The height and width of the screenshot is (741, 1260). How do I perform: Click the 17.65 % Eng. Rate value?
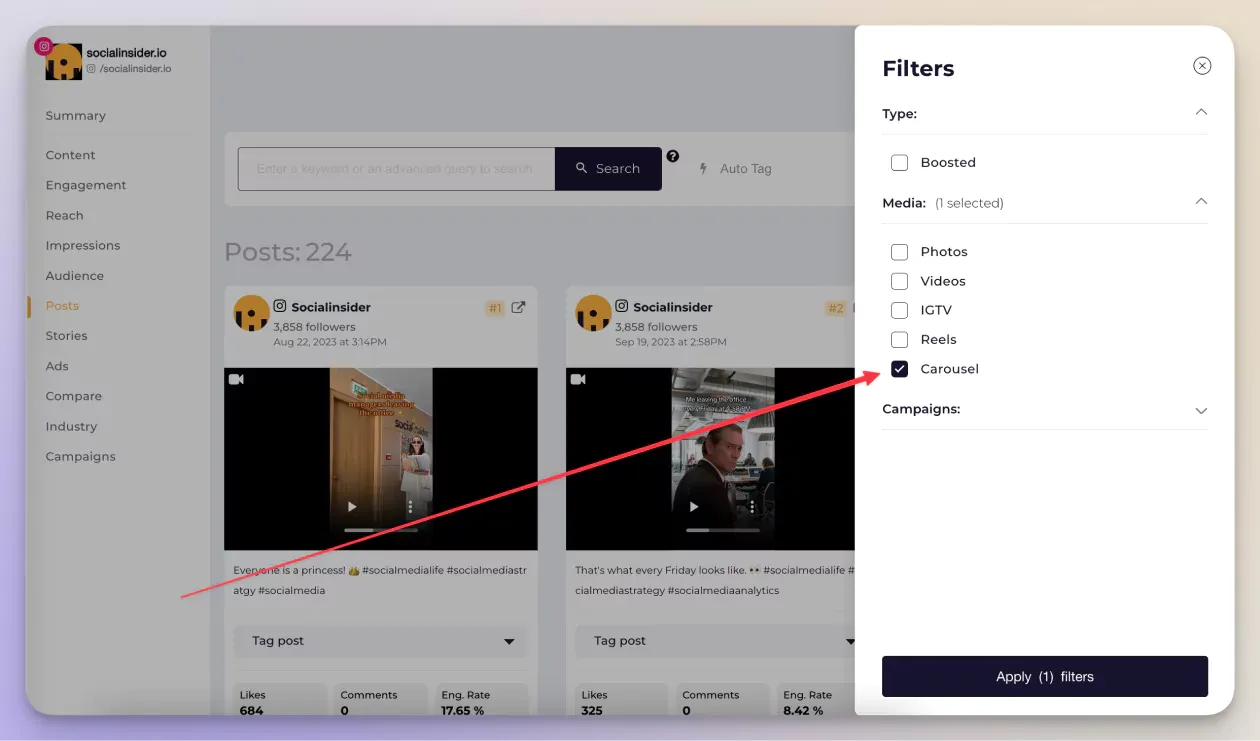[x=462, y=711]
